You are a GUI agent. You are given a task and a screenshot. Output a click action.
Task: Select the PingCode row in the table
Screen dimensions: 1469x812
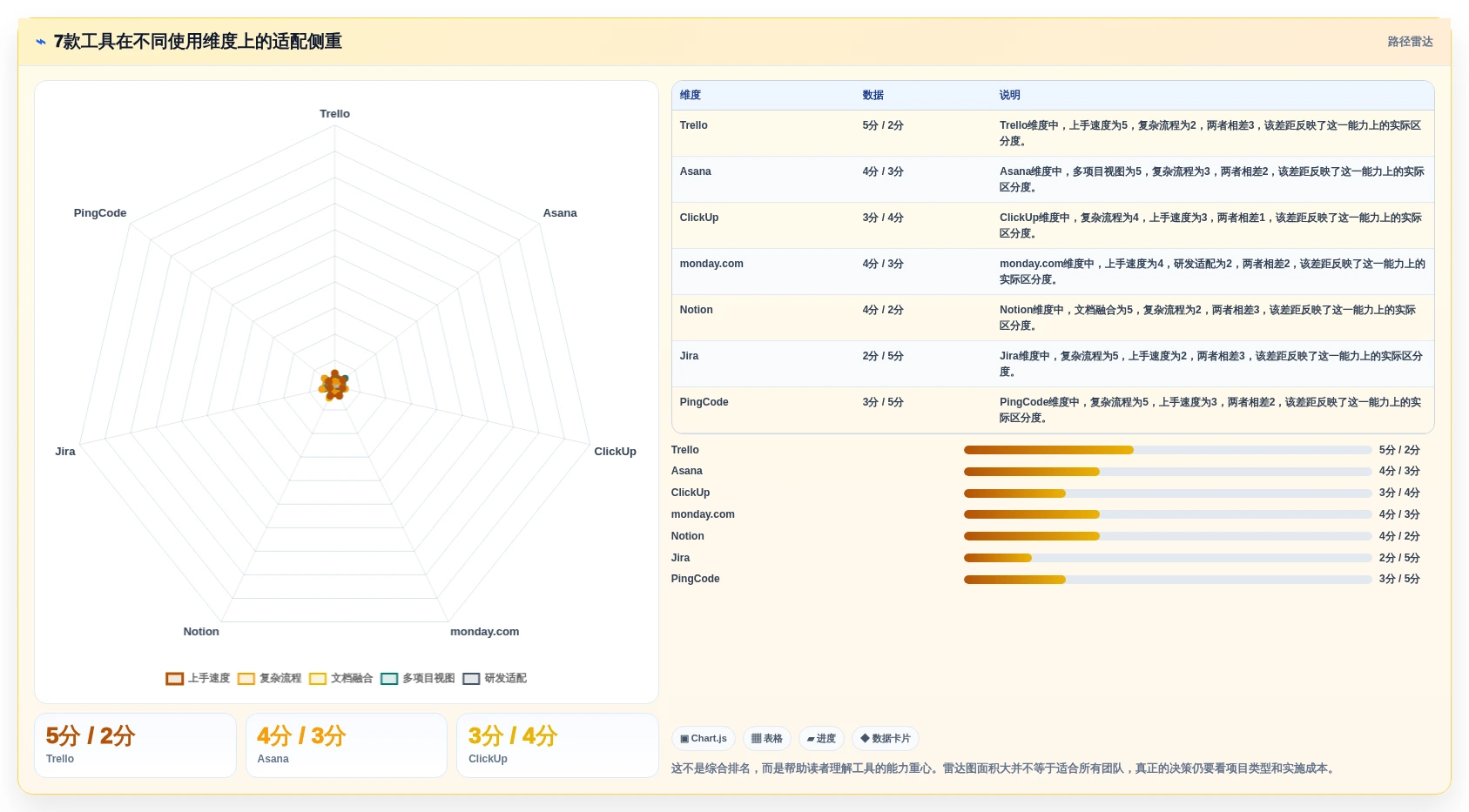1053,410
